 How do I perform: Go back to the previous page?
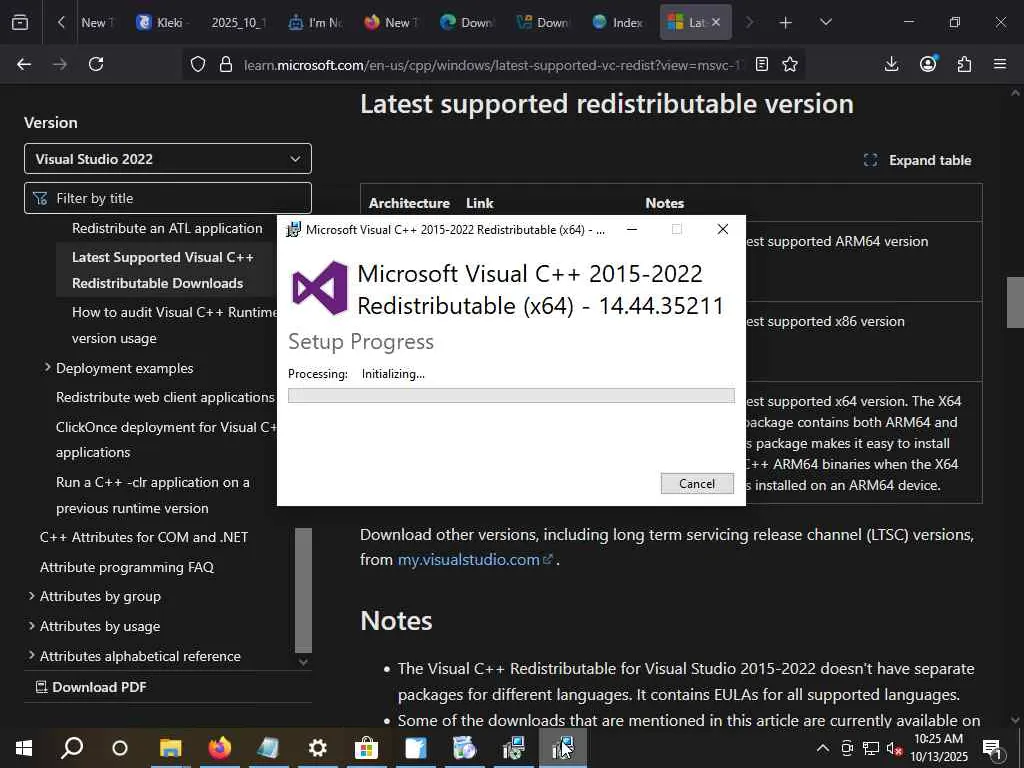(x=24, y=64)
